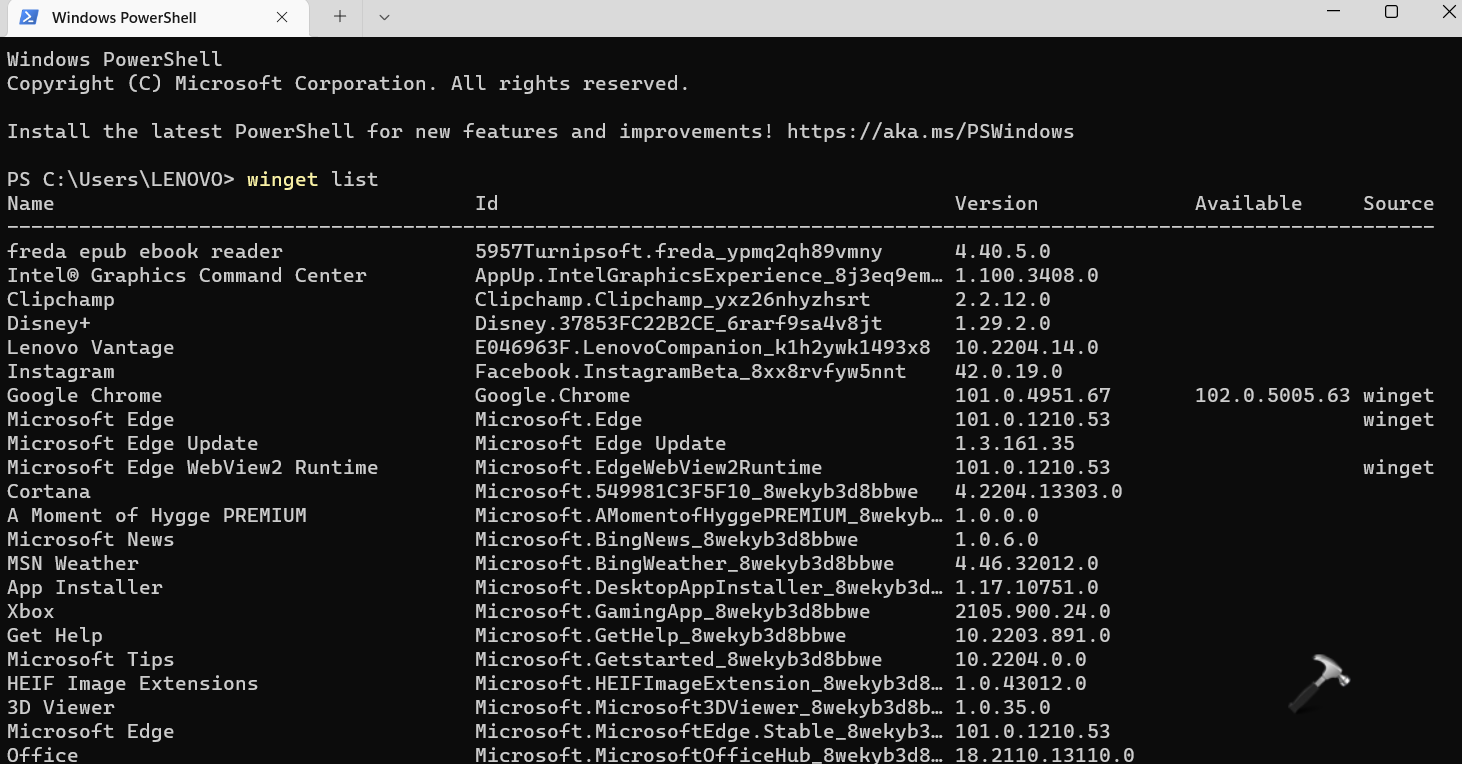Click the Cortana version number

(x=1038, y=491)
